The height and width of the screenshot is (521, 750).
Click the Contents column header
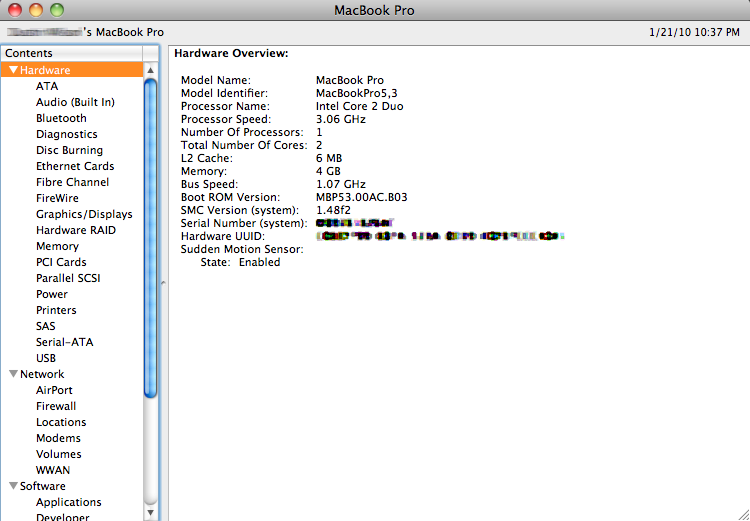point(72,53)
